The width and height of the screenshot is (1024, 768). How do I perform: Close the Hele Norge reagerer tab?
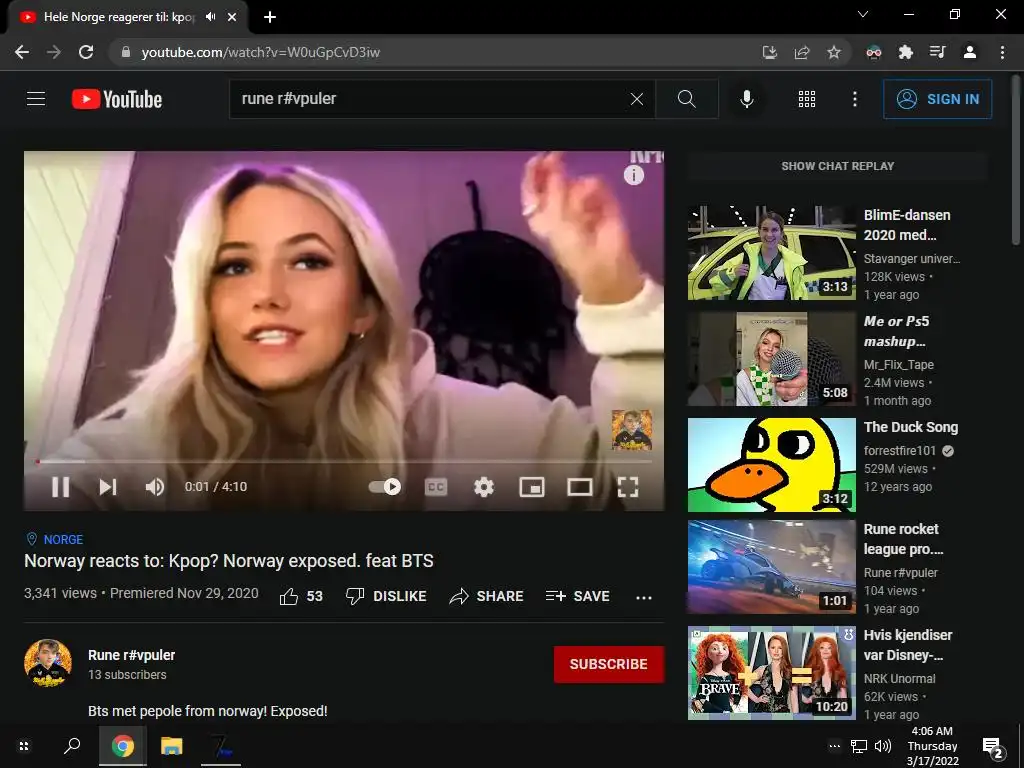[x=232, y=17]
